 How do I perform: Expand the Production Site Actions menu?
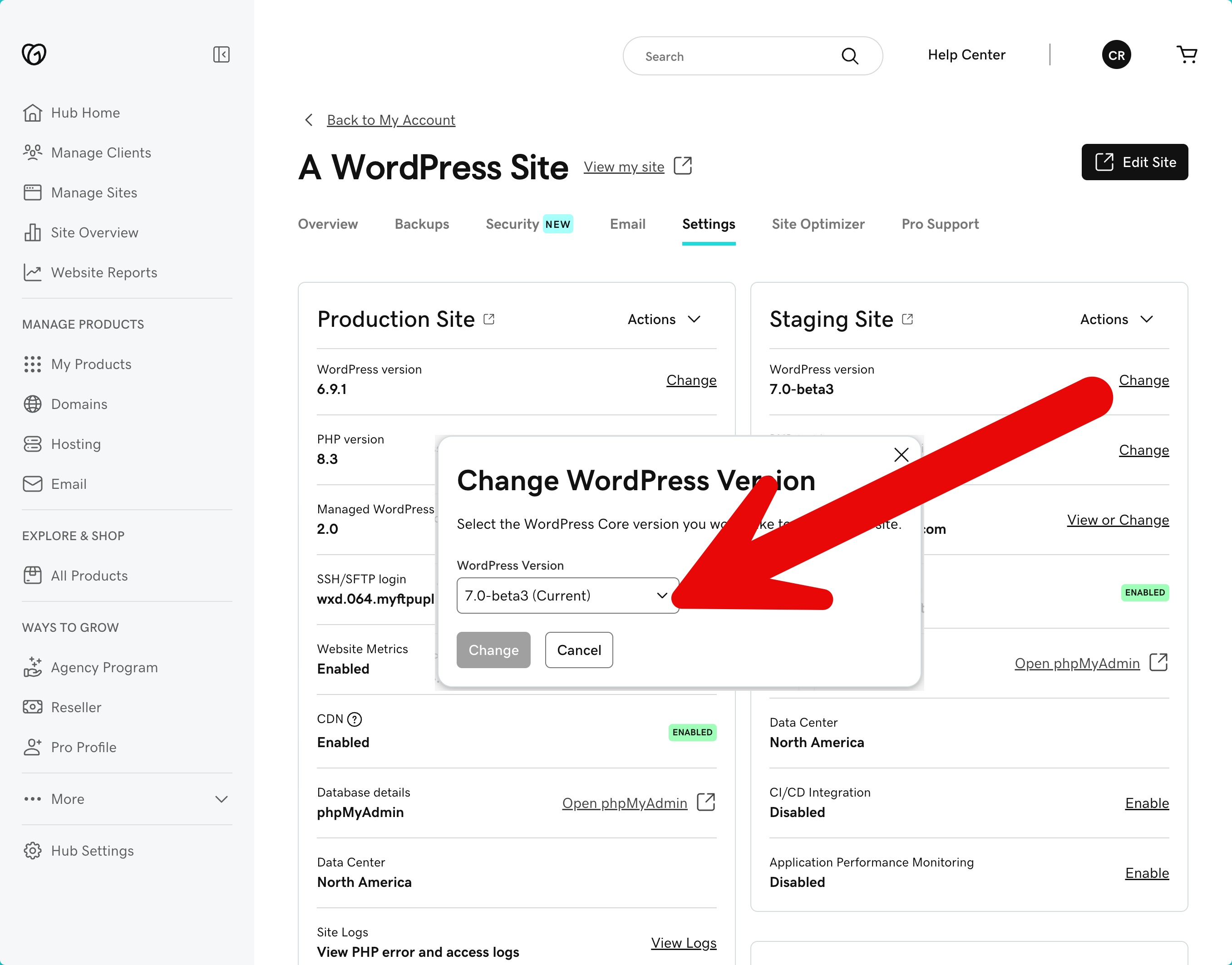(664, 319)
